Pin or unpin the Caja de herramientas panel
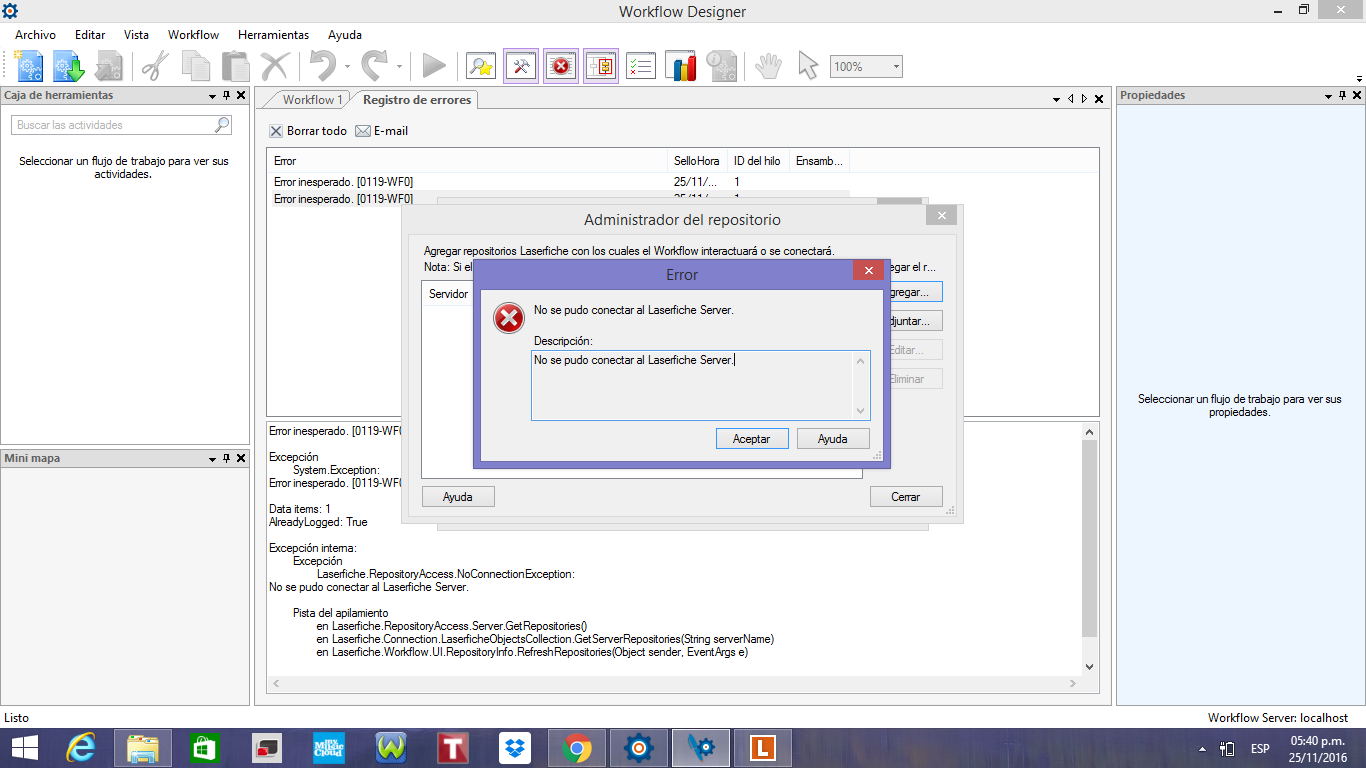1366x768 pixels. click(x=226, y=96)
